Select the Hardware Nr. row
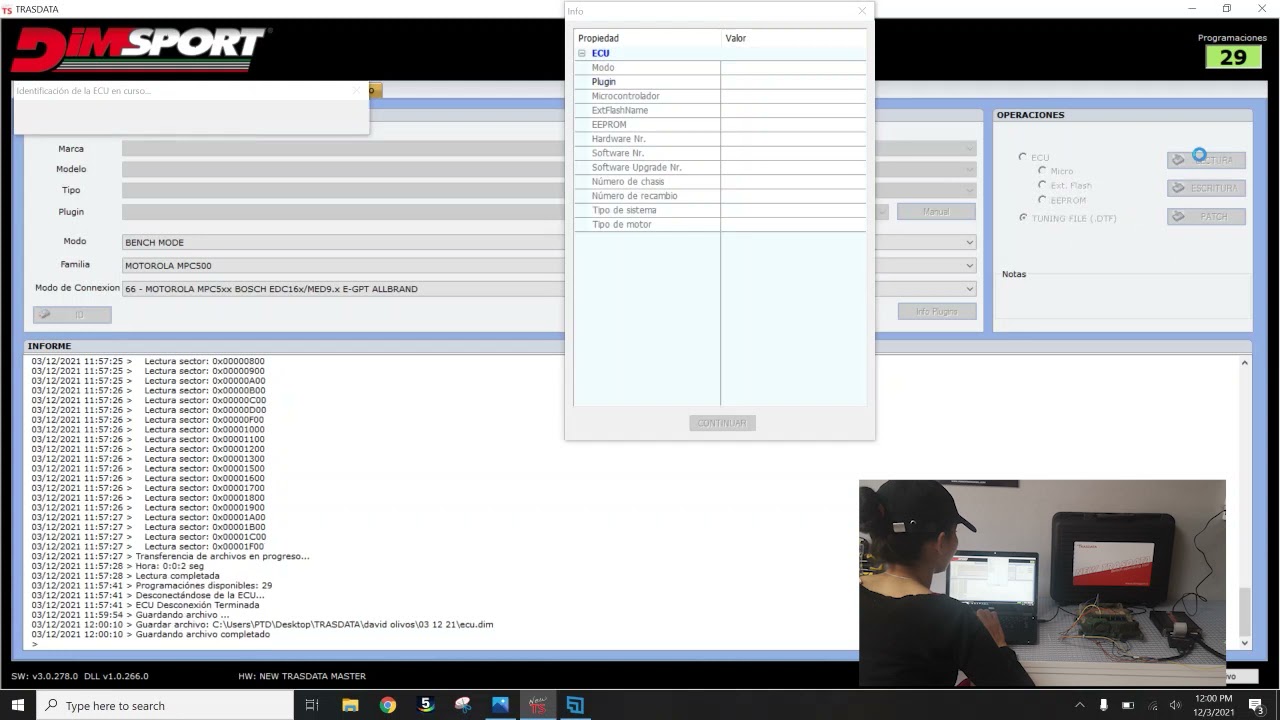 [x=720, y=139]
